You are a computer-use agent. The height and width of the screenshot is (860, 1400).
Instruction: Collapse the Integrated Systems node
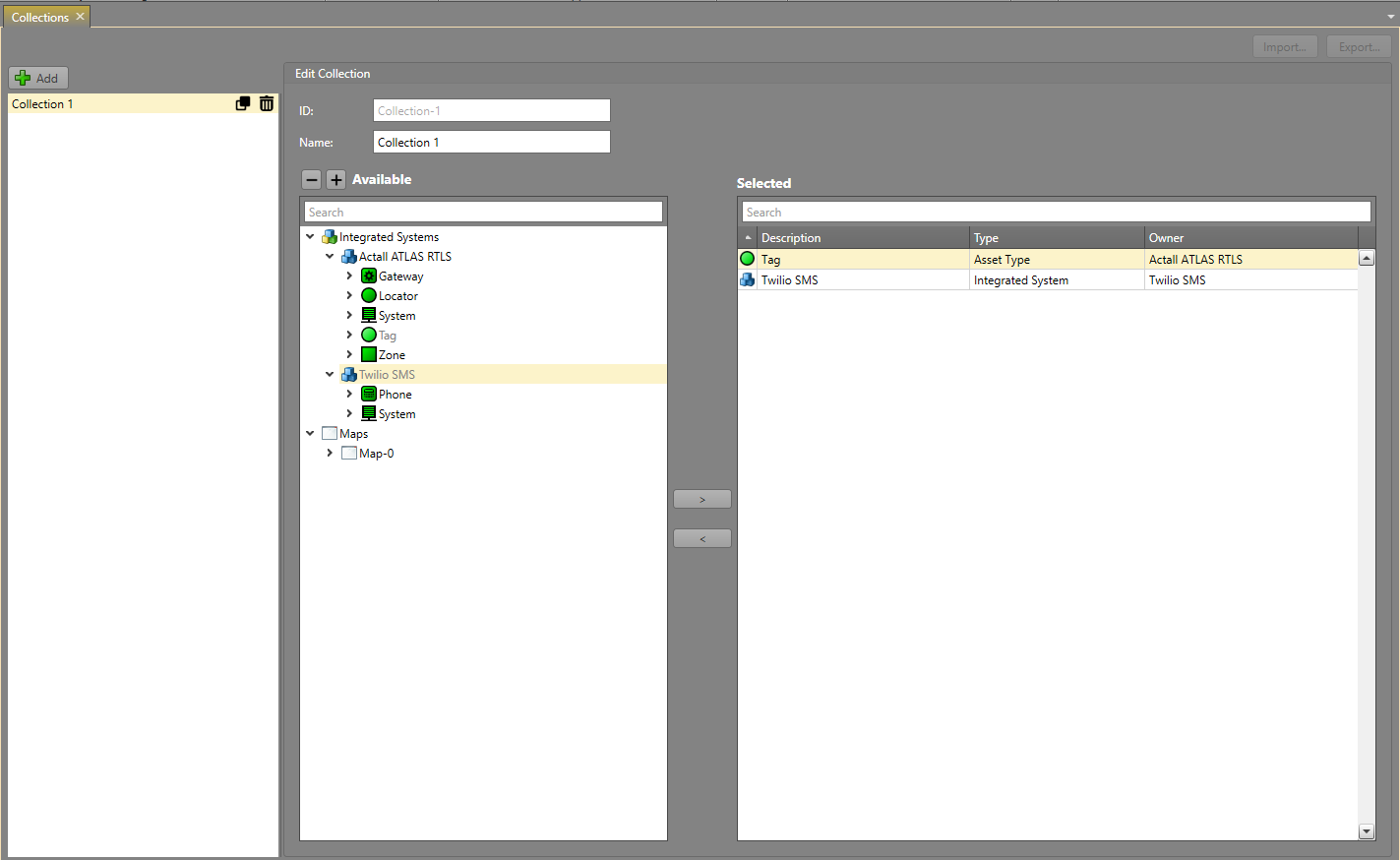[x=310, y=237]
